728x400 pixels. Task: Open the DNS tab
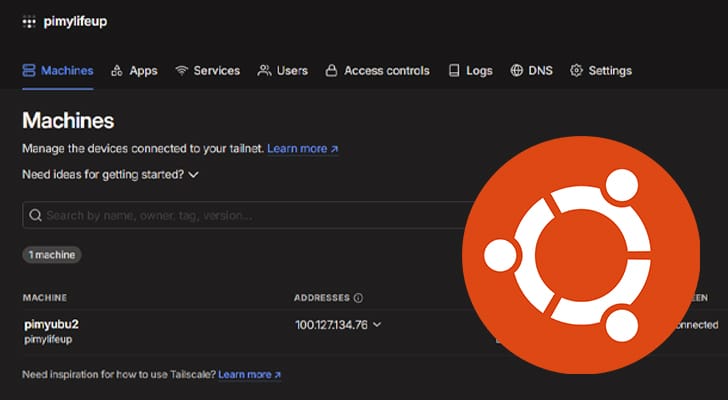click(532, 71)
